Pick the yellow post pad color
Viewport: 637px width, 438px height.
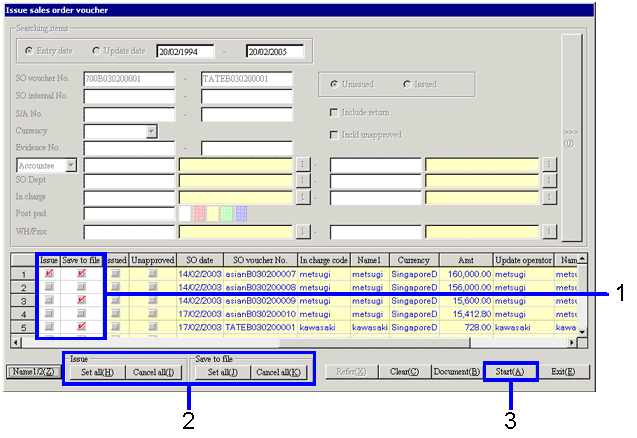point(213,214)
